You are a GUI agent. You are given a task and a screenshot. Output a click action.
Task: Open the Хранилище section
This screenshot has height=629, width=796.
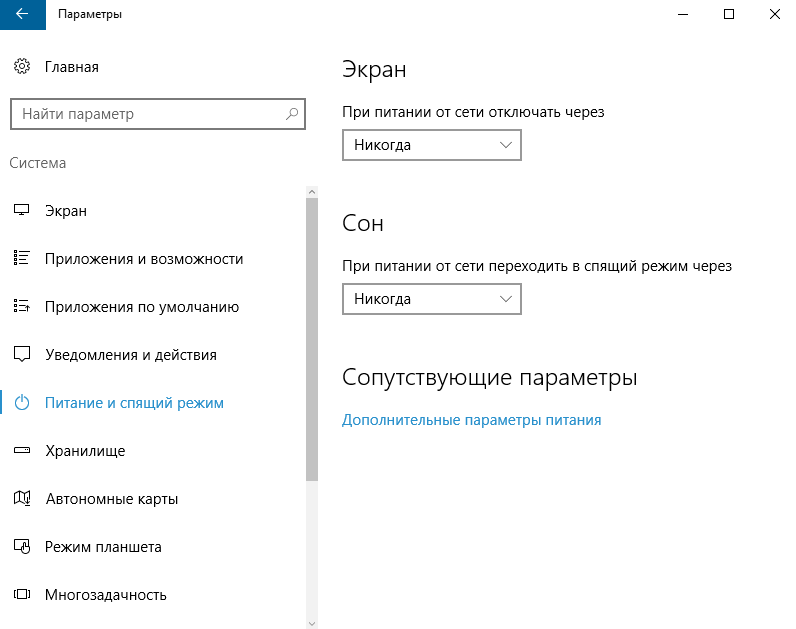[x=85, y=451]
